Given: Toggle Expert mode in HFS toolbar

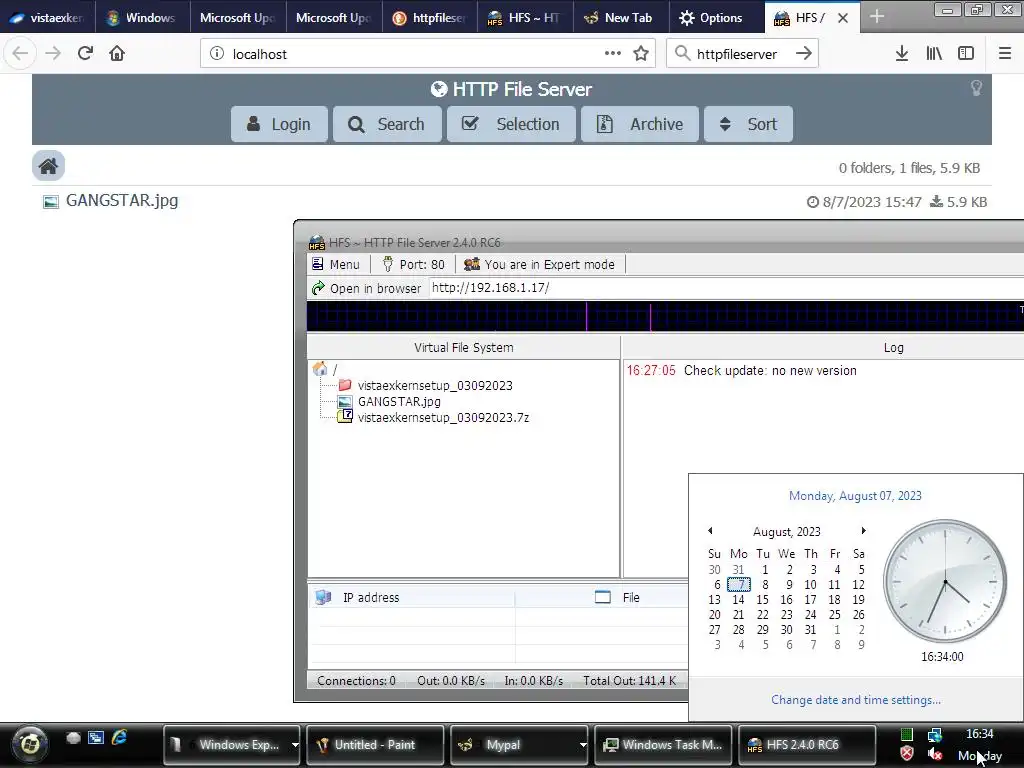Looking at the screenshot, I should (x=539, y=264).
